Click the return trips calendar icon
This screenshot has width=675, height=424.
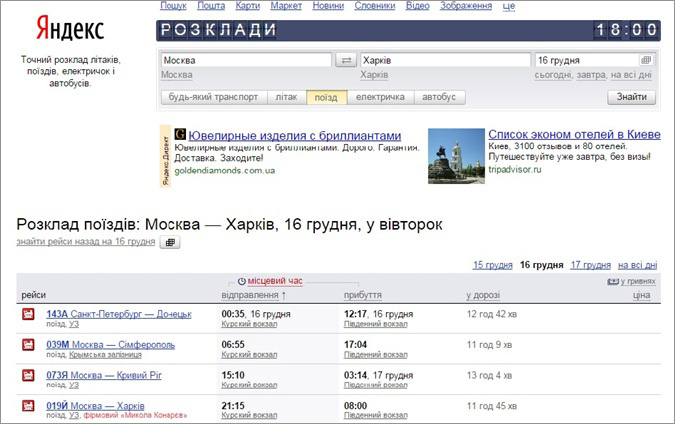pyautogui.click(x=169, y=242)
